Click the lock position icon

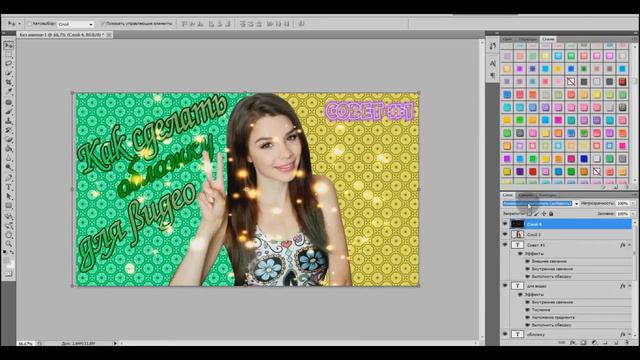(x=544, y=213)
